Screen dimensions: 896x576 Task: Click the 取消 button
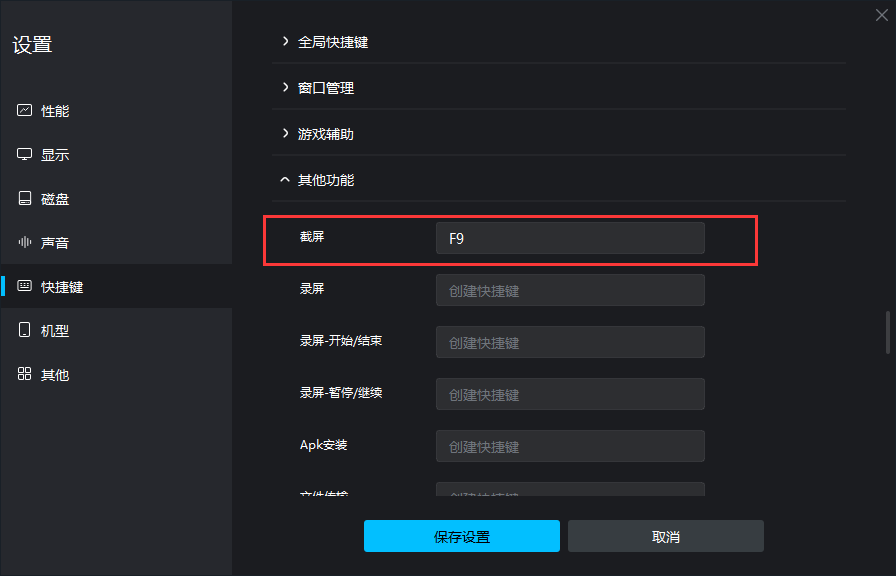coord(666,536)
